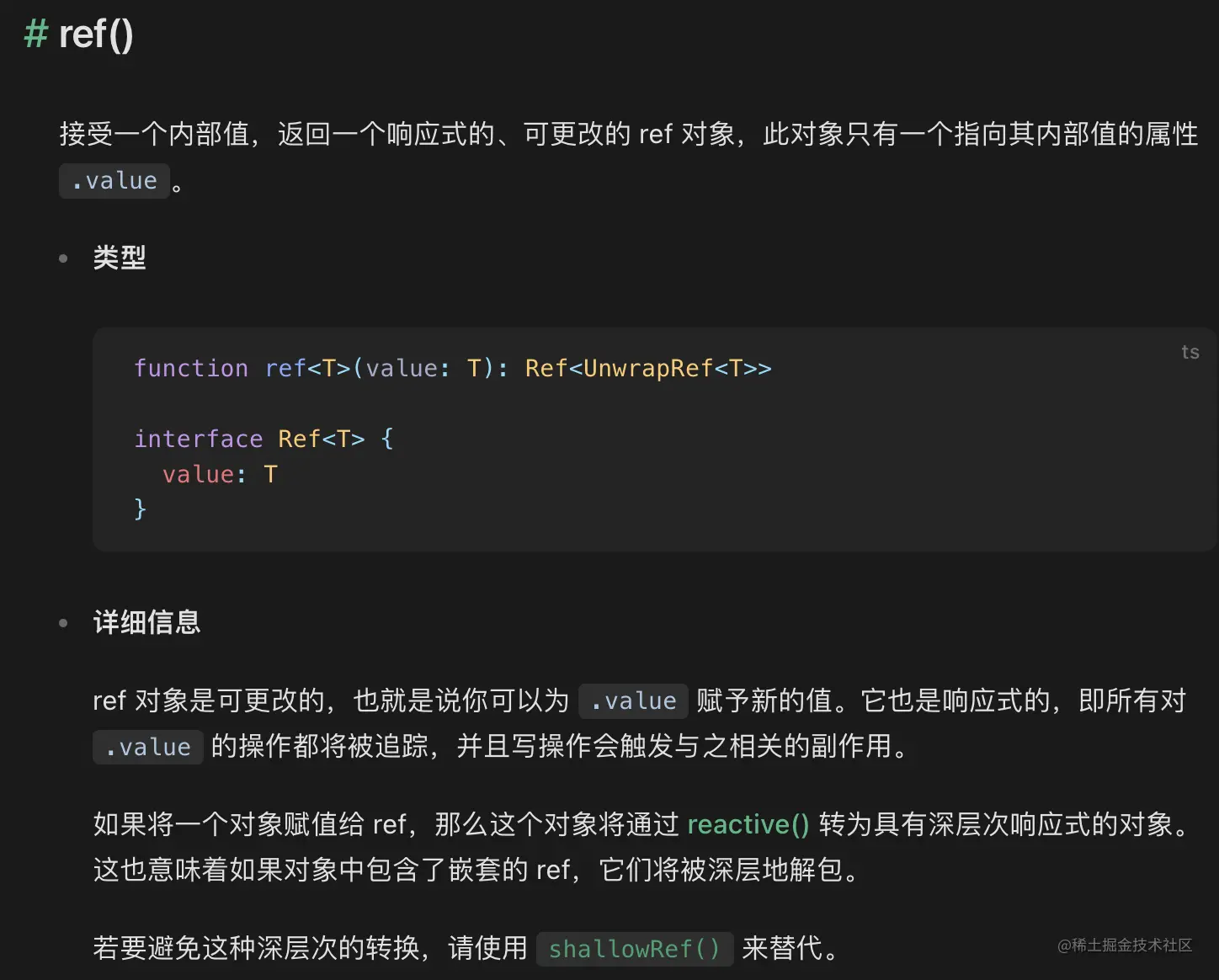This screenshot has height=980, width=1219.
Task: Click the 类型 section title
Action: pos(120,258)
